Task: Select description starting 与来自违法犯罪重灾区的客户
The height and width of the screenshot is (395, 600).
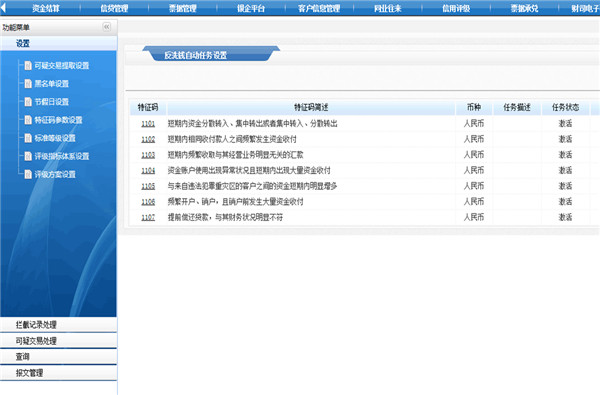Action: click(x=252, y=186)
